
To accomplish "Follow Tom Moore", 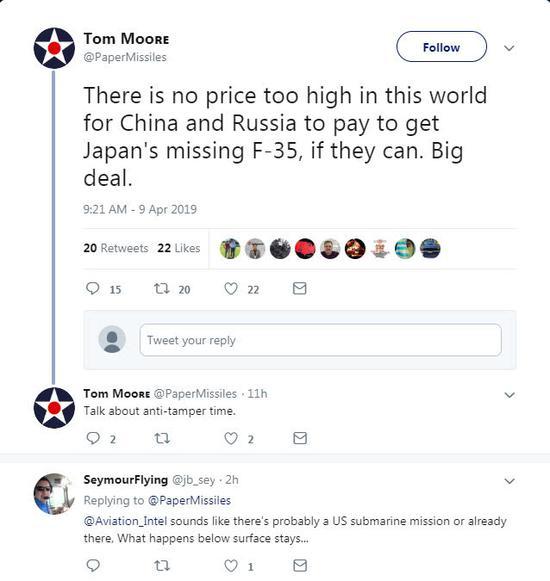I will 441,47.
